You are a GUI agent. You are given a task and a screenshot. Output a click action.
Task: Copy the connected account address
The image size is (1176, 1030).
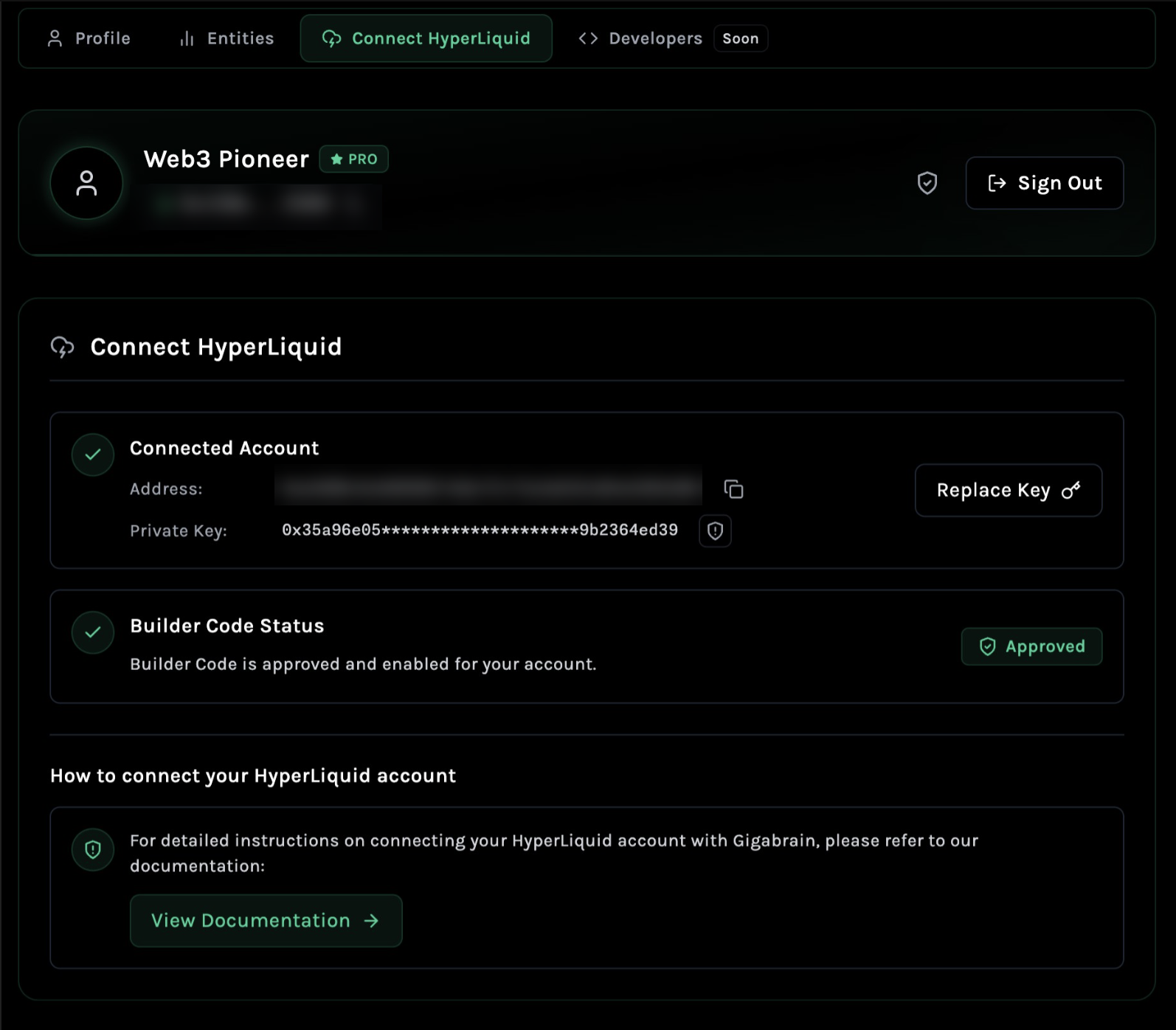tap(733, 489)
